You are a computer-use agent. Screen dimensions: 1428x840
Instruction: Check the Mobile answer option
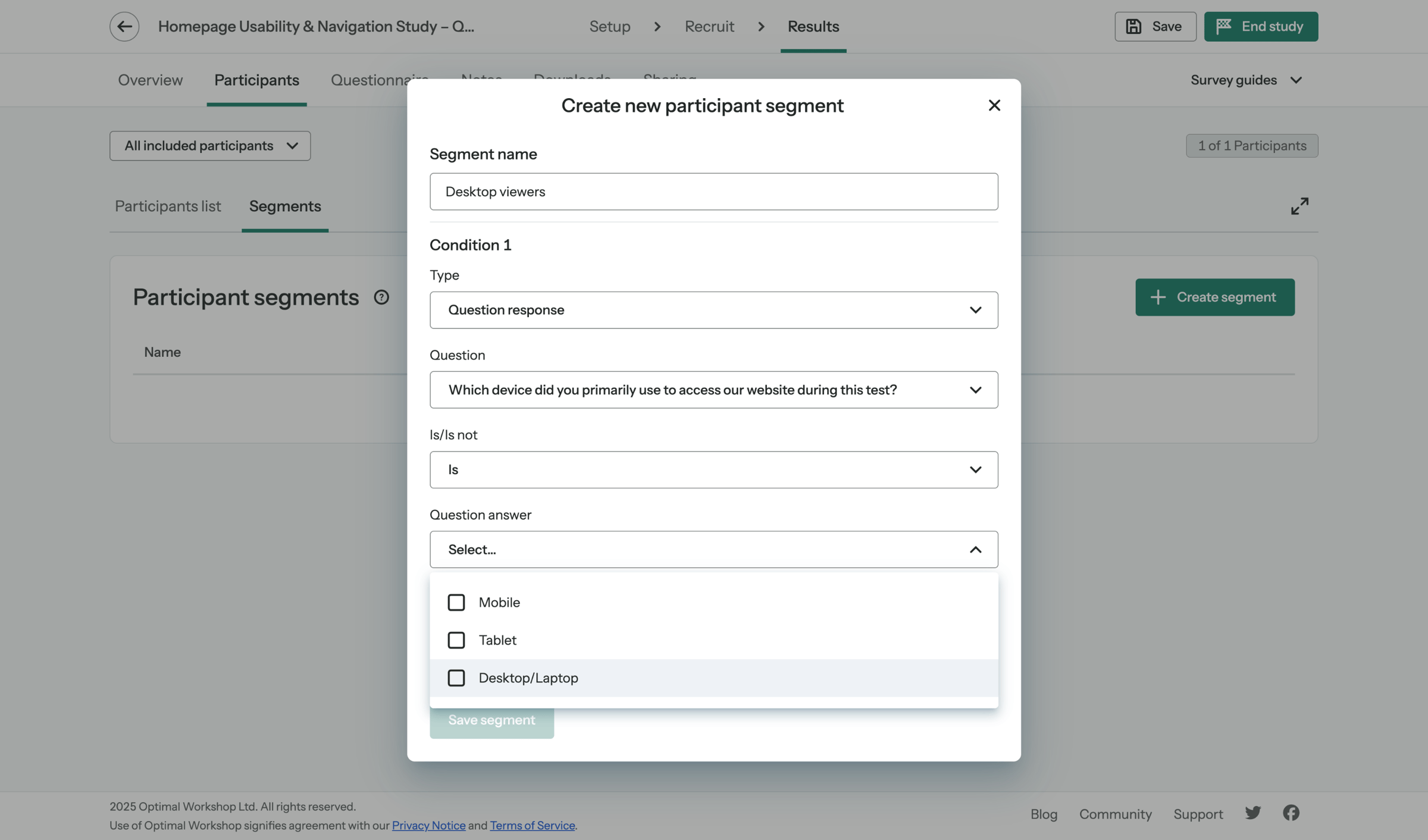[x=456, y=602]
